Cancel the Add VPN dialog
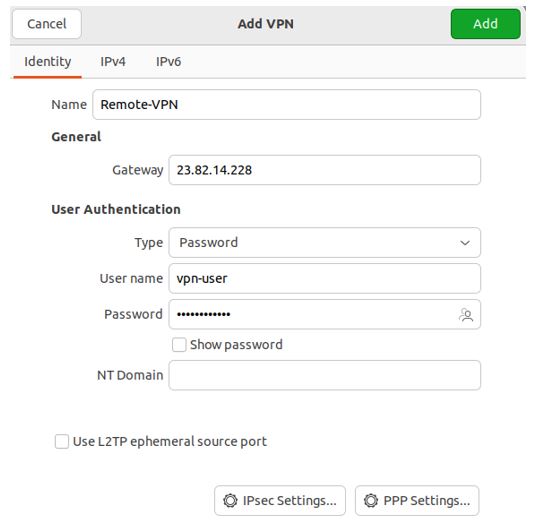 pos(47,24)
